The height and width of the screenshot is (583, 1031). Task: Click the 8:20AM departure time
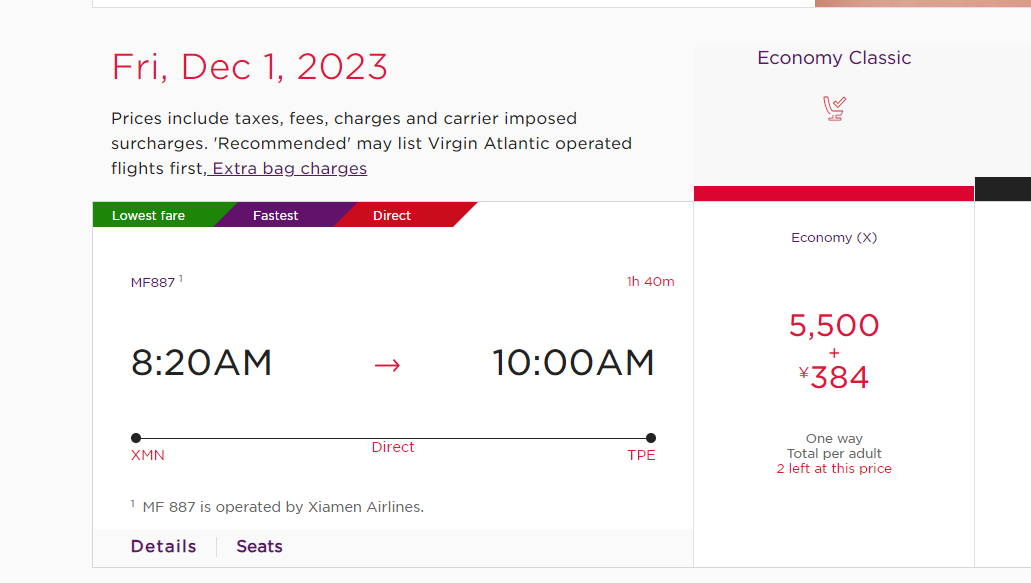pyautogui.click(x=201, y=363)
